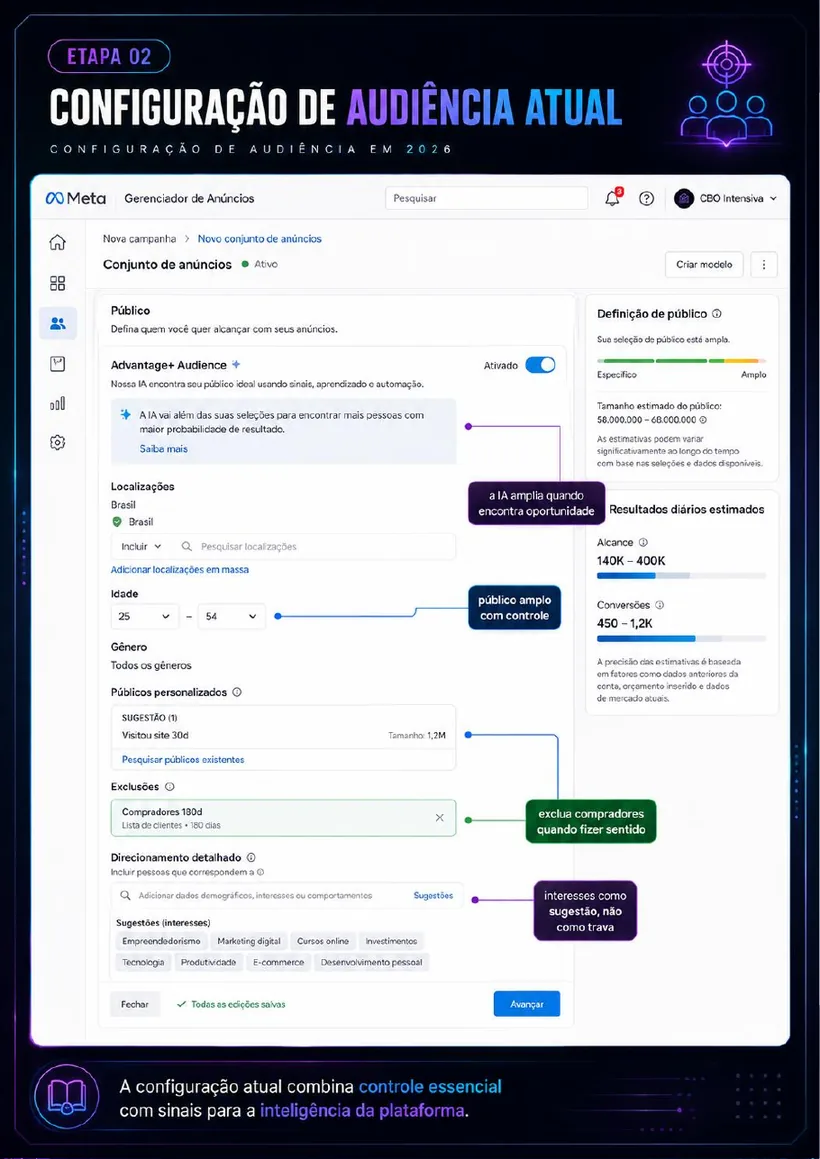Click the Criar modelo button

pyautogui.click(x=704, y=265)
